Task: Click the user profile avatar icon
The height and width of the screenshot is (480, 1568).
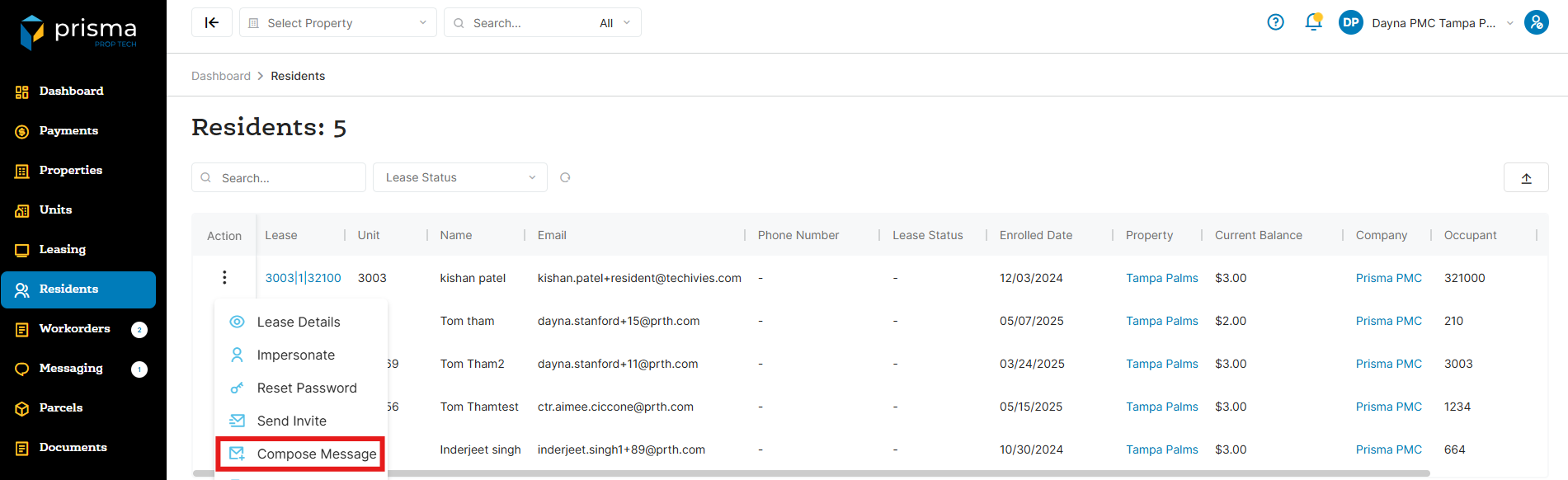Action: pyautogui.click(x=1536, y=22)
